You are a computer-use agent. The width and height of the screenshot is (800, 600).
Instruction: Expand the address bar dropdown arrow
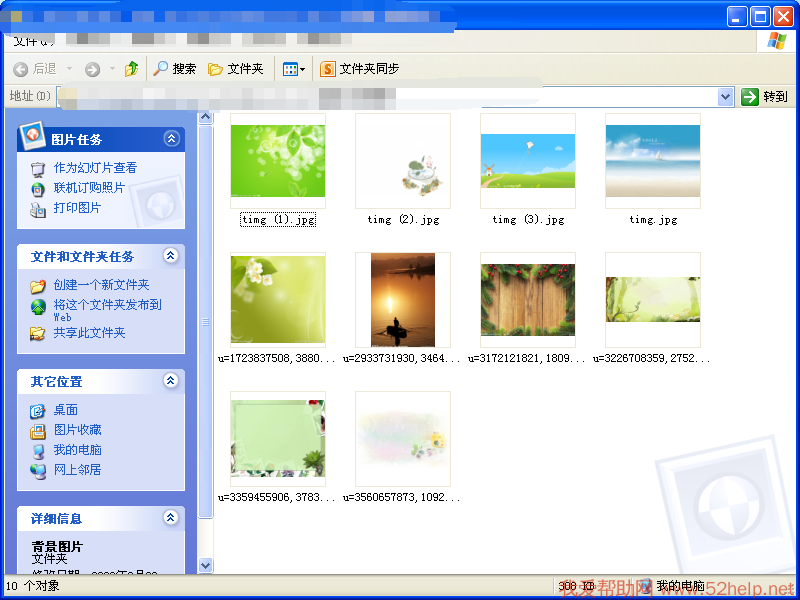pos(726,97)
